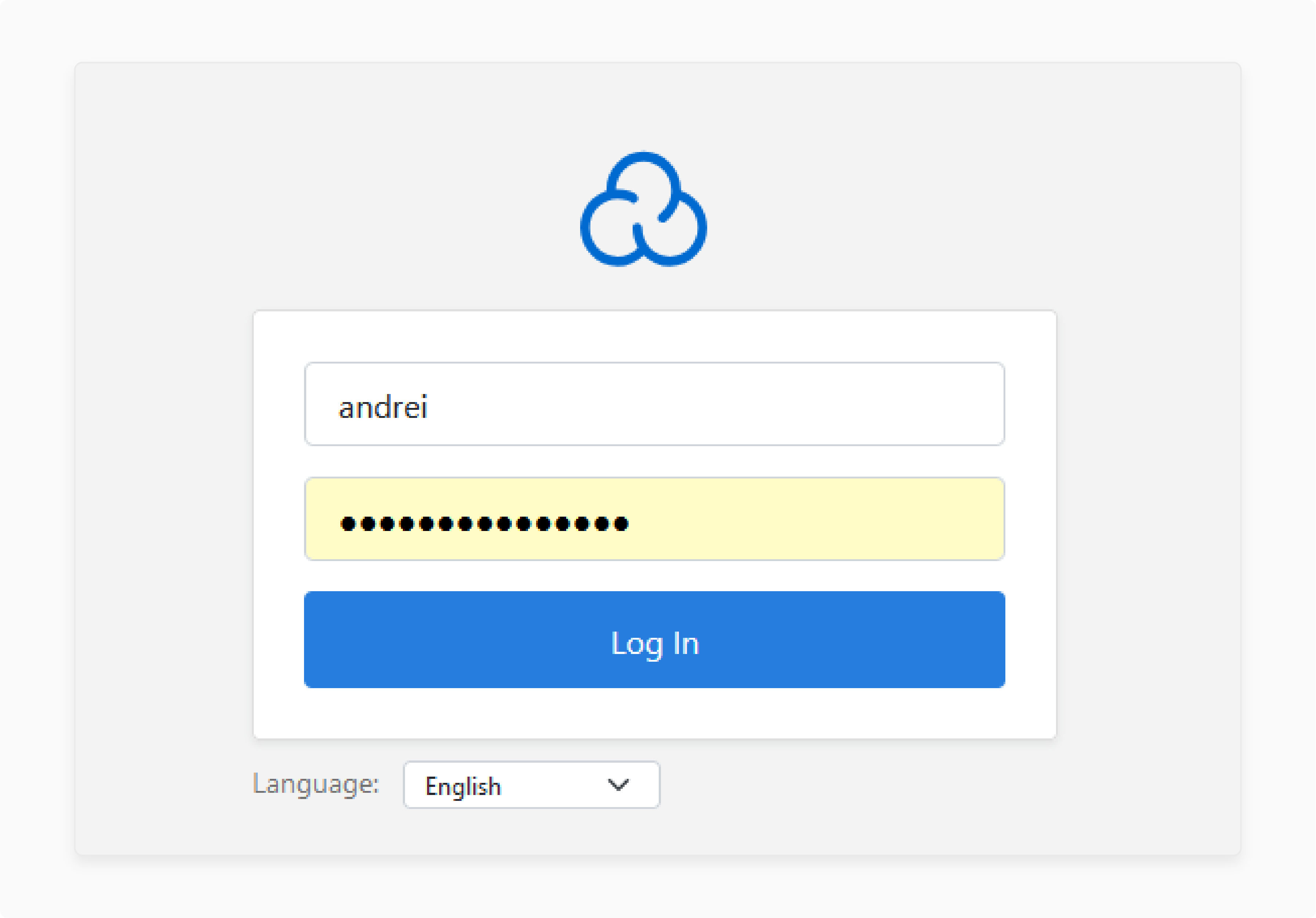Focus the username field containing andrei
This screenshot has height=918, width=1316.
(654, 404)
